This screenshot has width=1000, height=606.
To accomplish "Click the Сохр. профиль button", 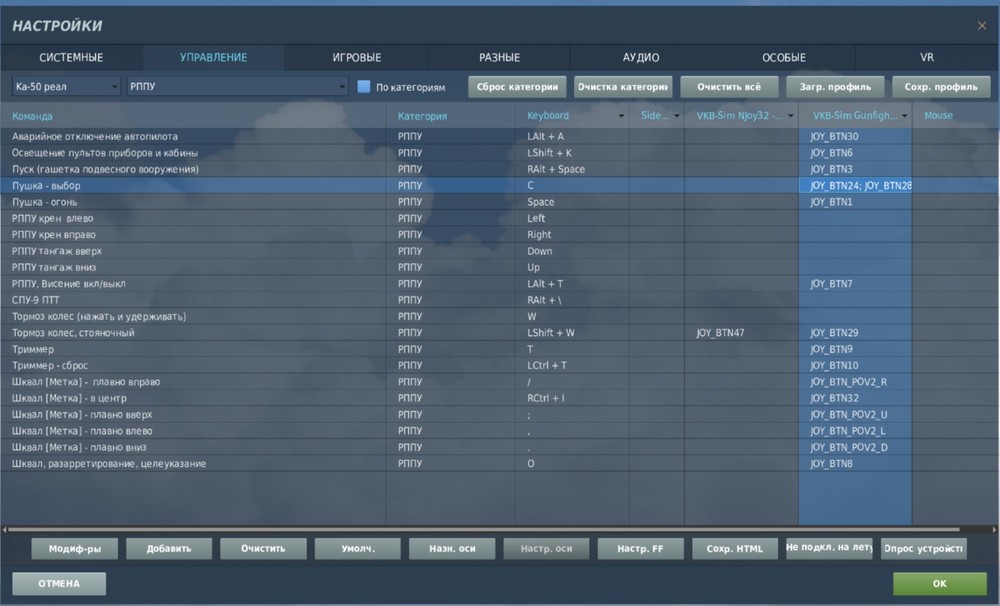I will 941,87.
